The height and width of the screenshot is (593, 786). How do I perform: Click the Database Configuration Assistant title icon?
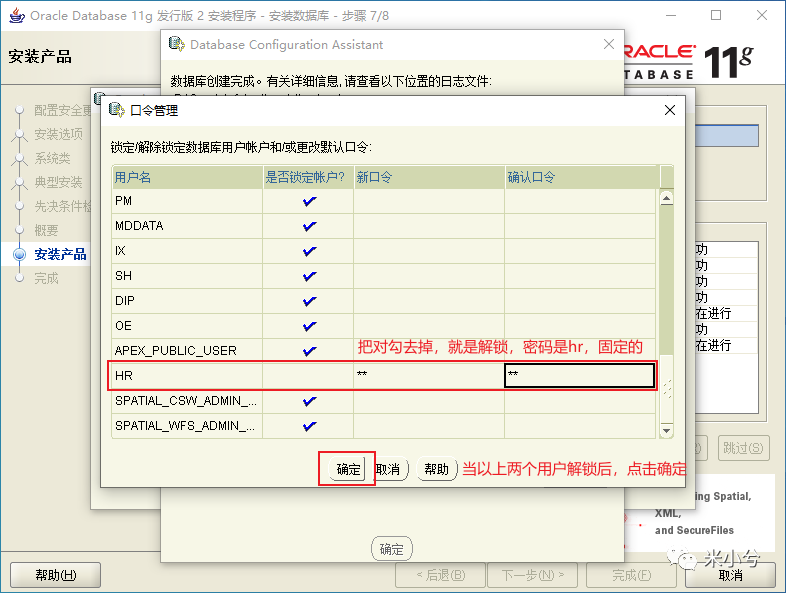coord(176,44)
